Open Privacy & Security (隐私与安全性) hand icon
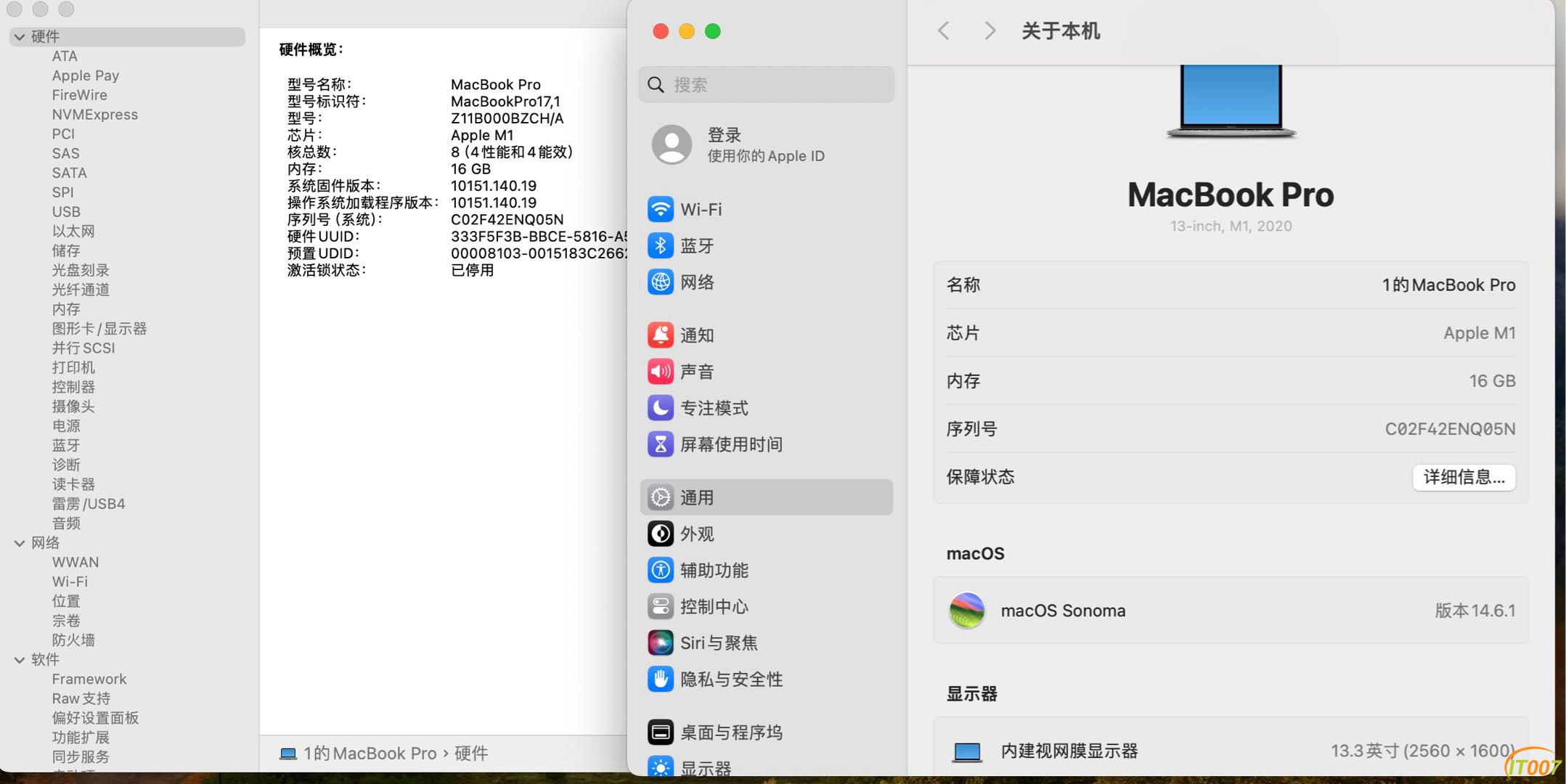 click(x=660, y=679)
